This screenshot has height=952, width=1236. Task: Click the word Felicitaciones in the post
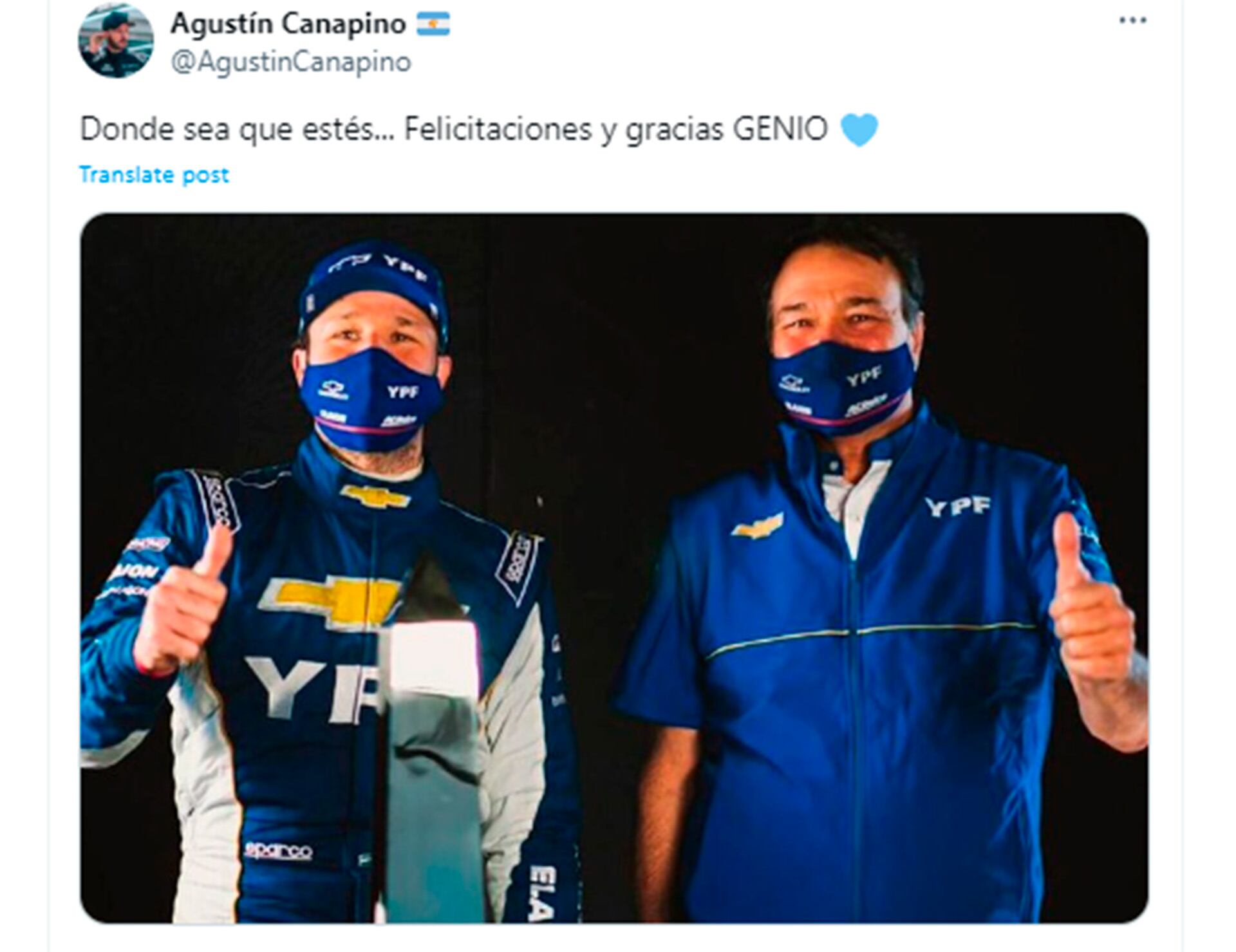click(498, 129)
